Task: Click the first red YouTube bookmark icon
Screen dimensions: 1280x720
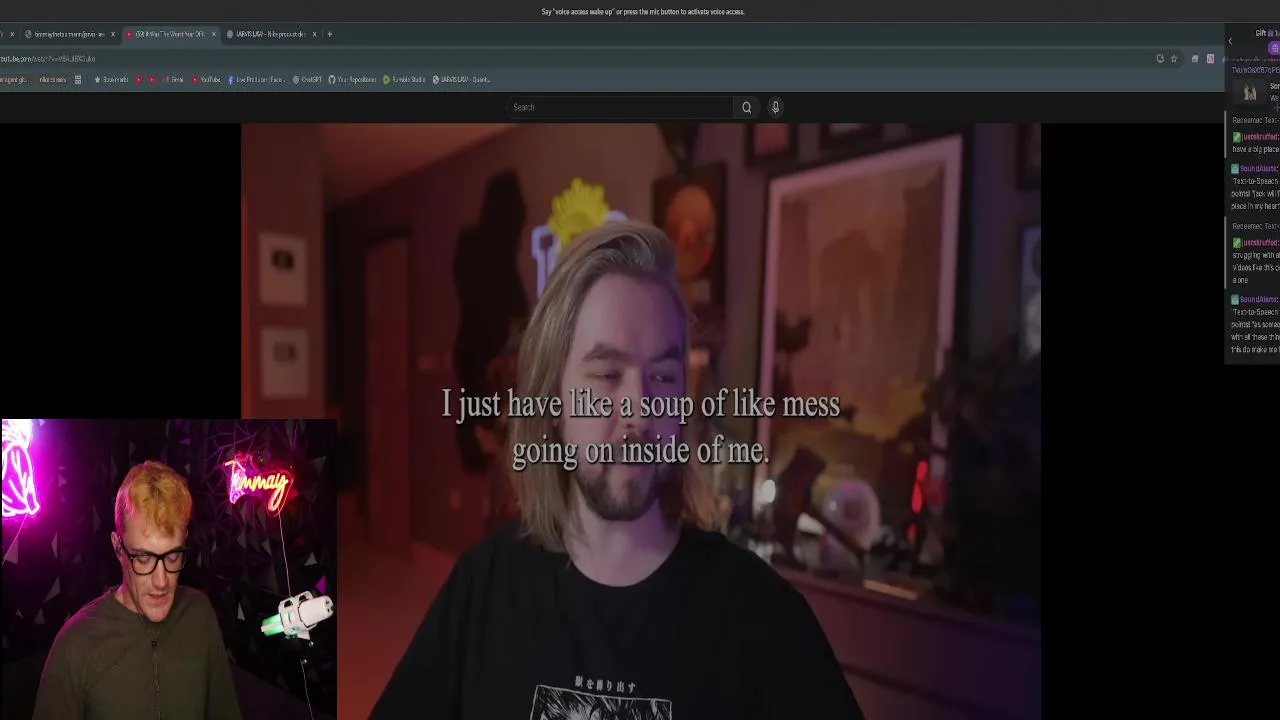Action: point(138,80)
